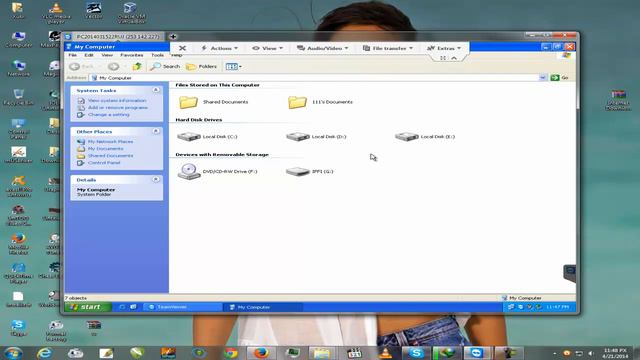Open the TeamViewer Actions dropdown
The image size is (640, 360).
(x=220, y=48)
